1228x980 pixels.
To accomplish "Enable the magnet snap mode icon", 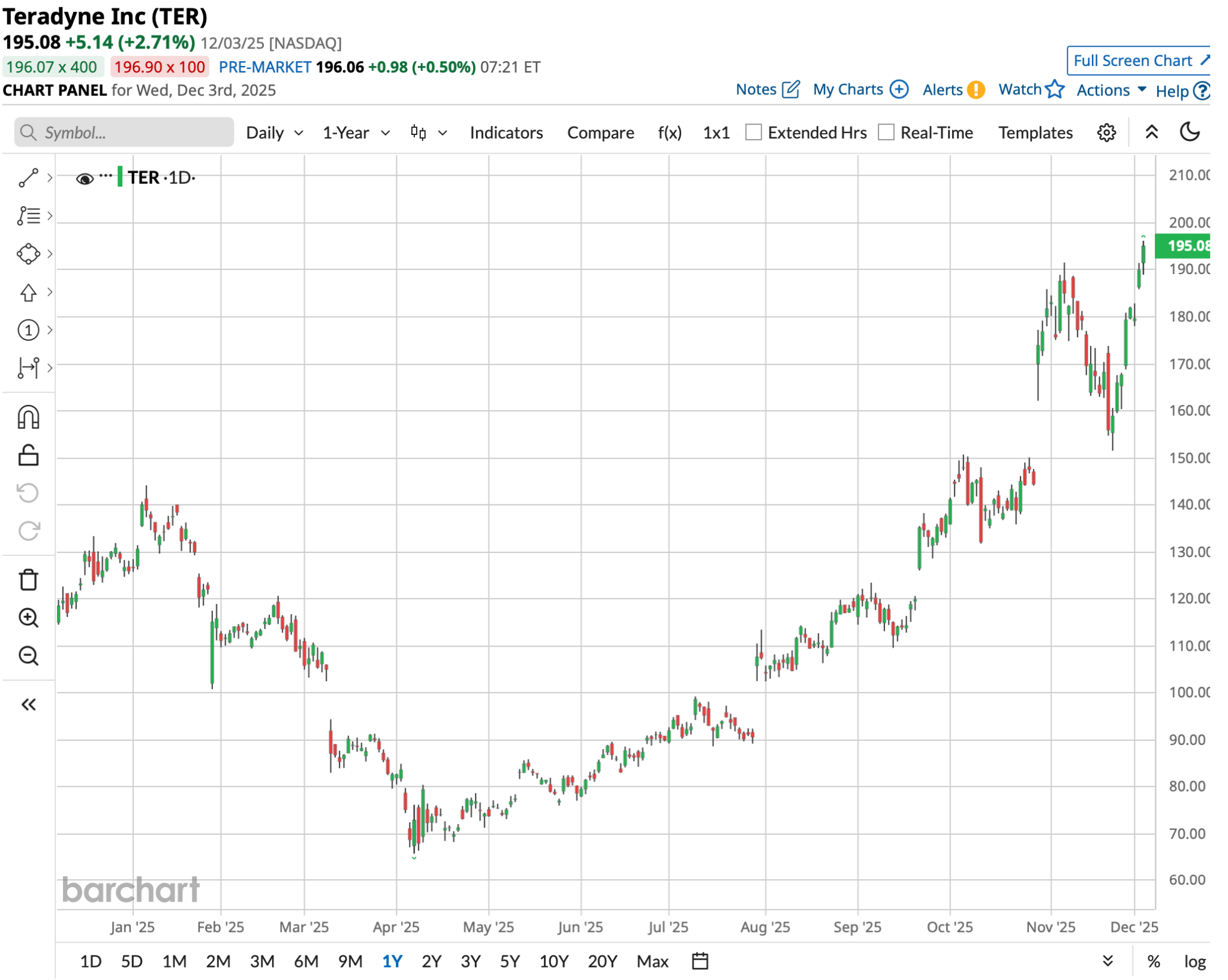I will 28,417.
